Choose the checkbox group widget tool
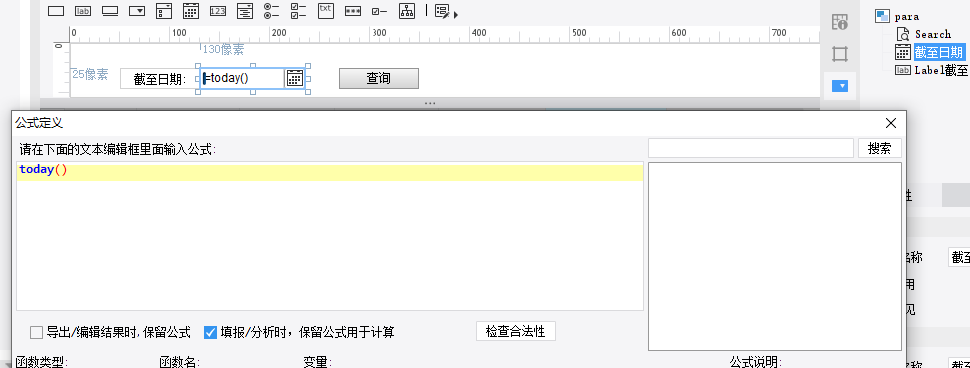The image size is (970, 368). (299, 11)
